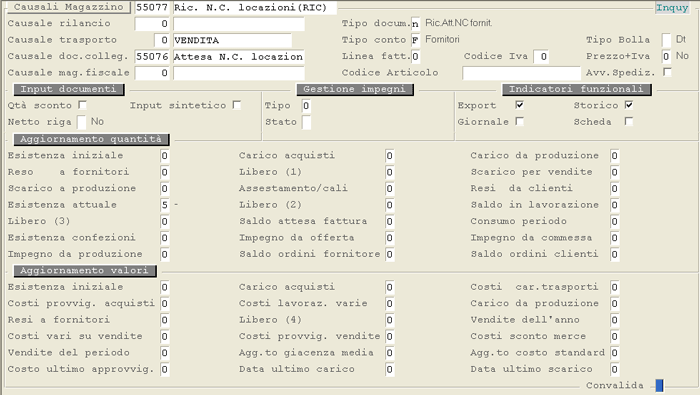Click the causale code field 55077
The height and width of the screenshot is (395, 700).
[x=152, y=8]
